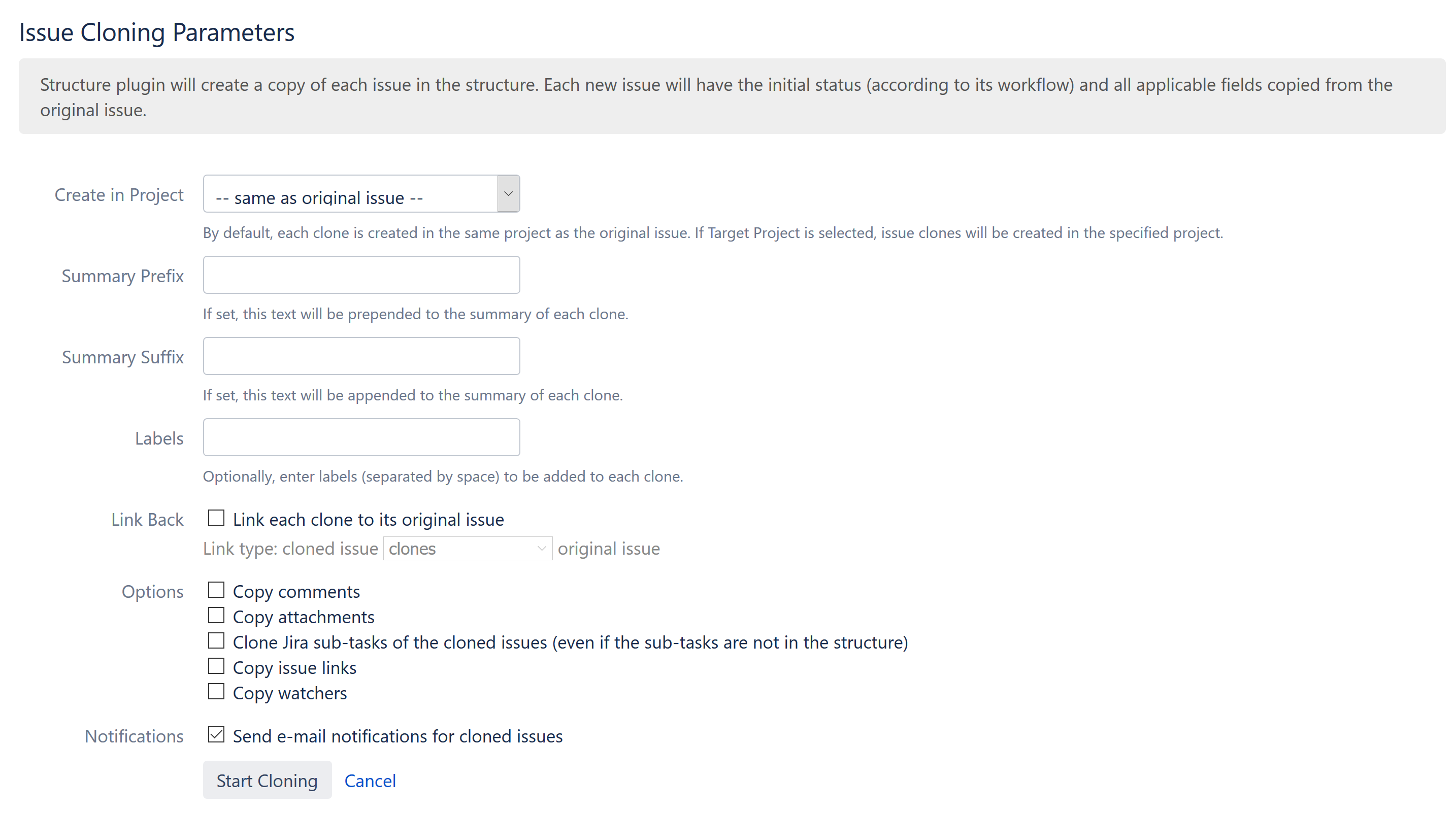This screenshot has width=1456, height=813.
Task: Select '-- same as original issue --' combo box
Action: [x=350, y=194]
